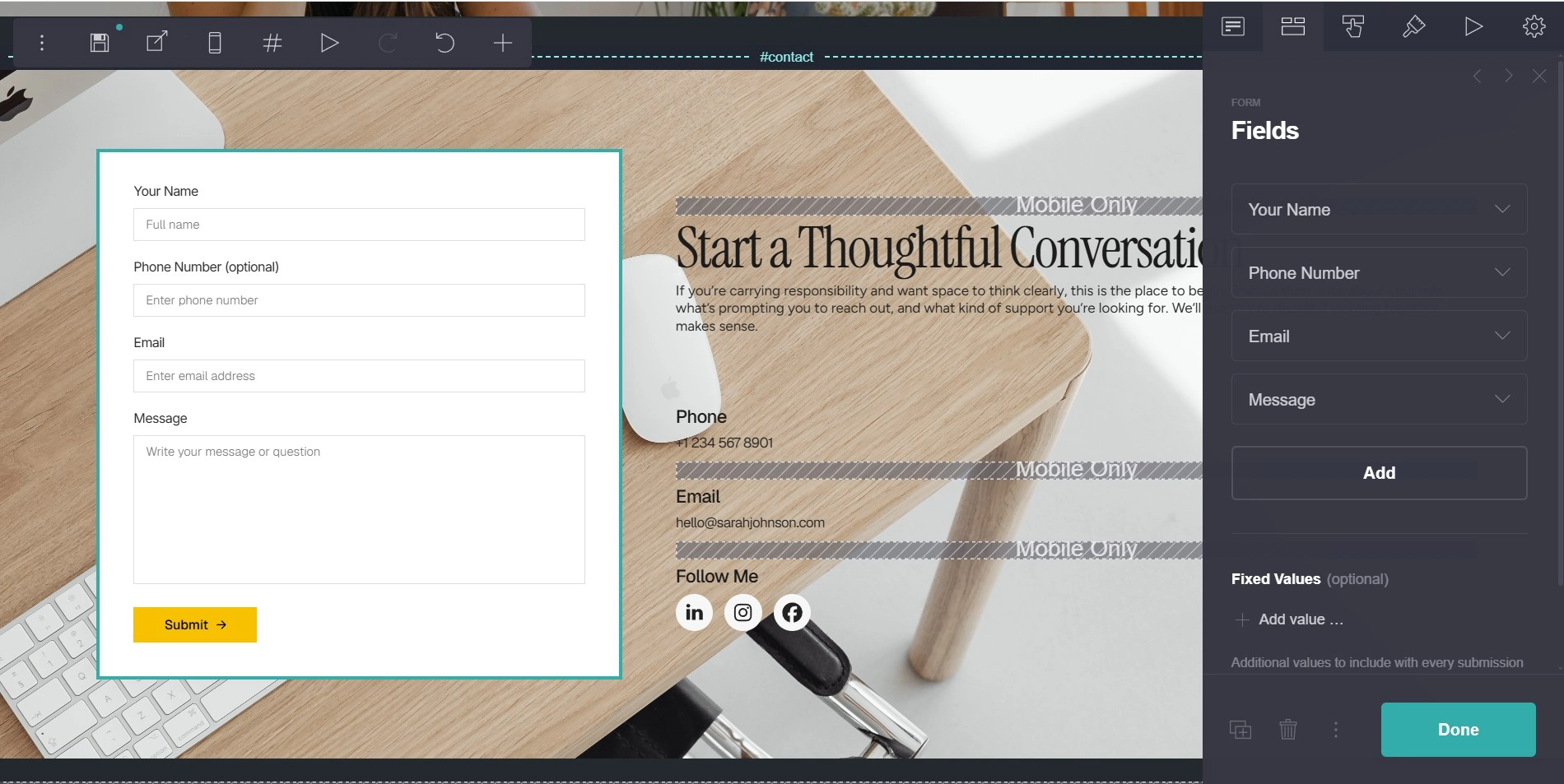Expand the Phone Number field
The width and height of the screenshot is (1564, 784).
(1380, 273)
